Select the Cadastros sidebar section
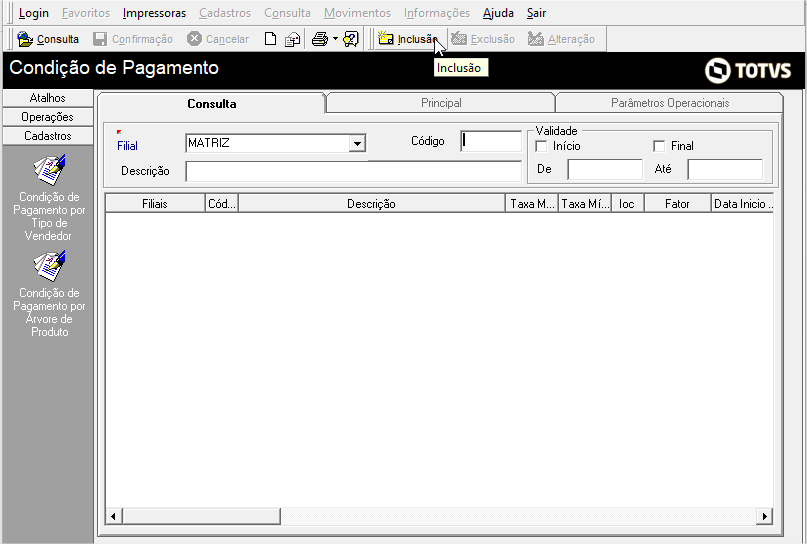 pyautogui.click(x=47, y=136)
